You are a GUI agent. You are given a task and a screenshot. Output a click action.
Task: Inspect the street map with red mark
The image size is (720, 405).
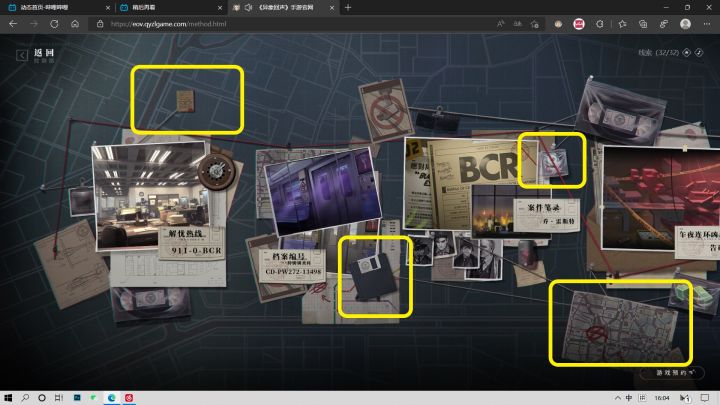620,328
